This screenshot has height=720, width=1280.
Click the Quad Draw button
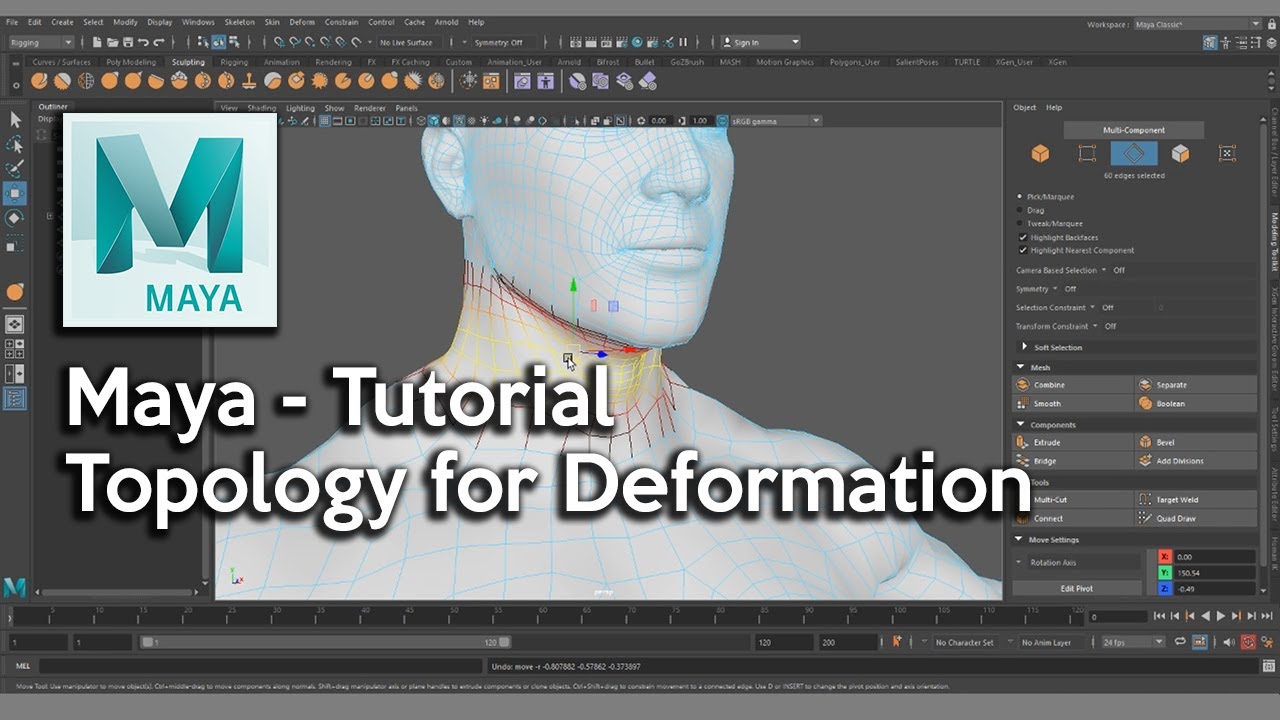[1196, 518]
